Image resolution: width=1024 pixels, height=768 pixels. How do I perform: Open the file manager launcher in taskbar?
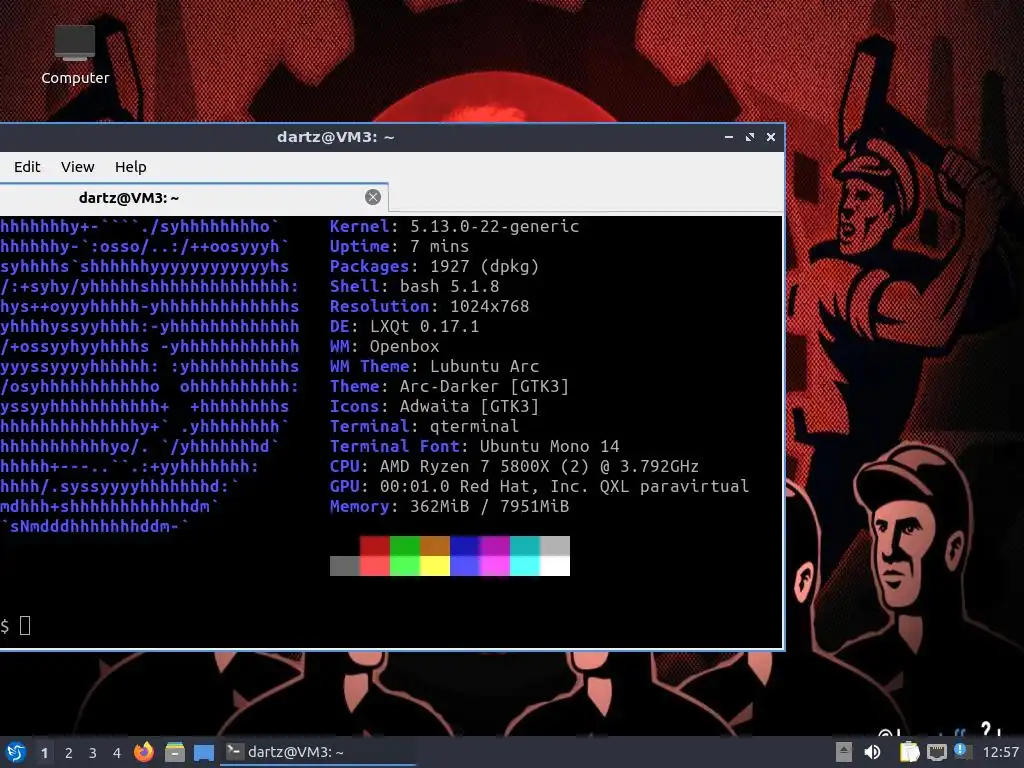tap(174, 752)
